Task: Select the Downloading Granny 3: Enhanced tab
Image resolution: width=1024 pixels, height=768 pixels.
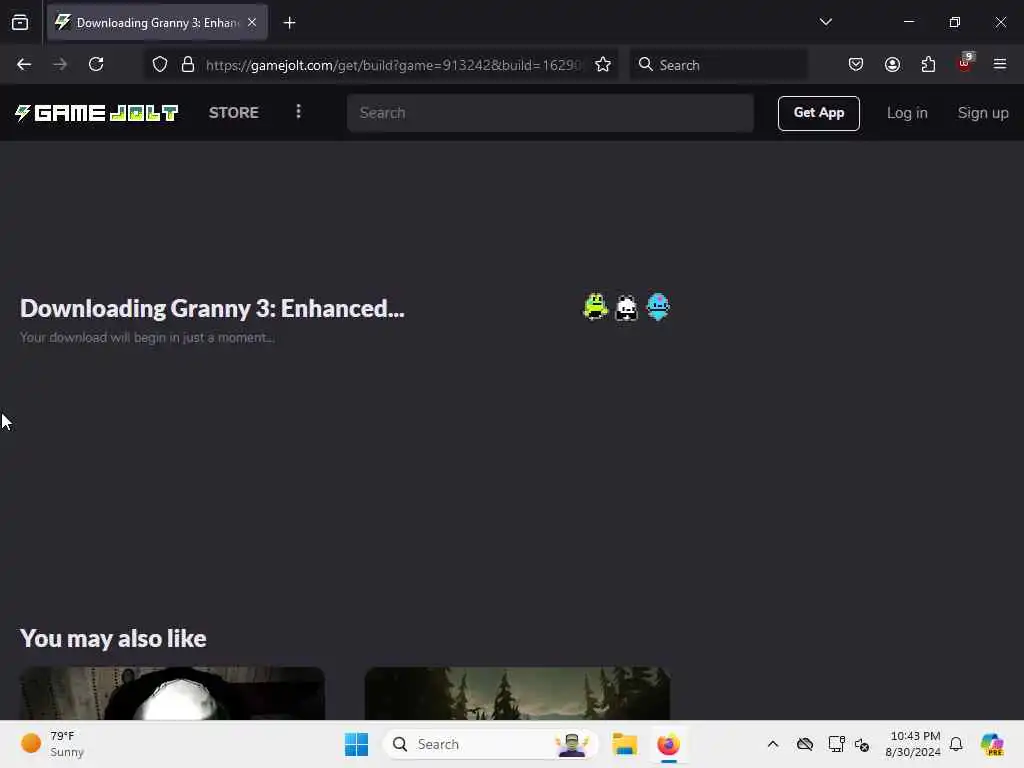Action: [x=157, y=22]
